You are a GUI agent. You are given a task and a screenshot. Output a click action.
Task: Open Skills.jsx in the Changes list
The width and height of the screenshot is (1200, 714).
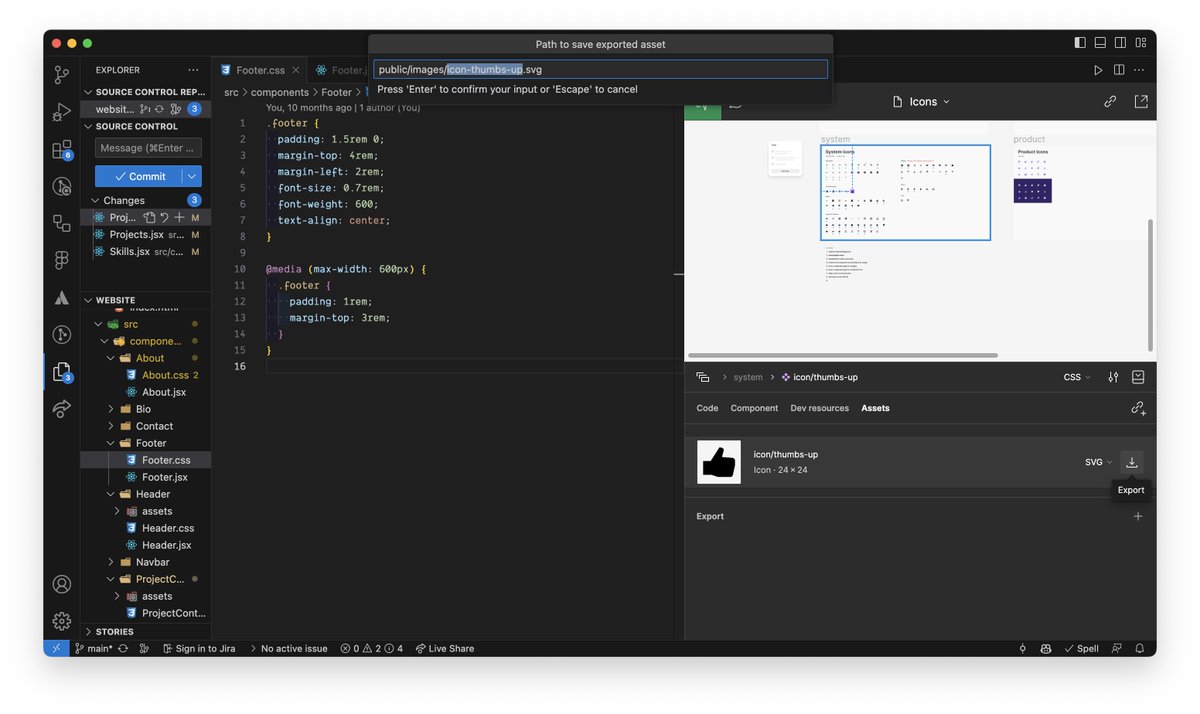tap(146, 251)
